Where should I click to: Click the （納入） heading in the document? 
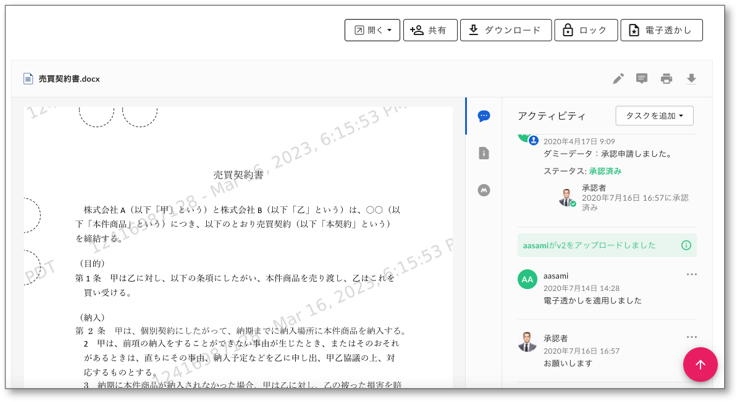[92, 318]
